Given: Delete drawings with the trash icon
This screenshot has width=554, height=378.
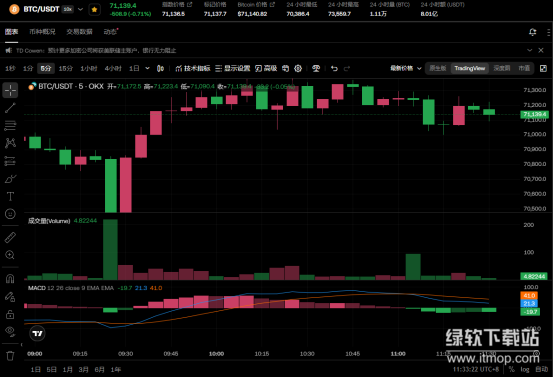Looking at the screenshot, I should tap(10, 356).
